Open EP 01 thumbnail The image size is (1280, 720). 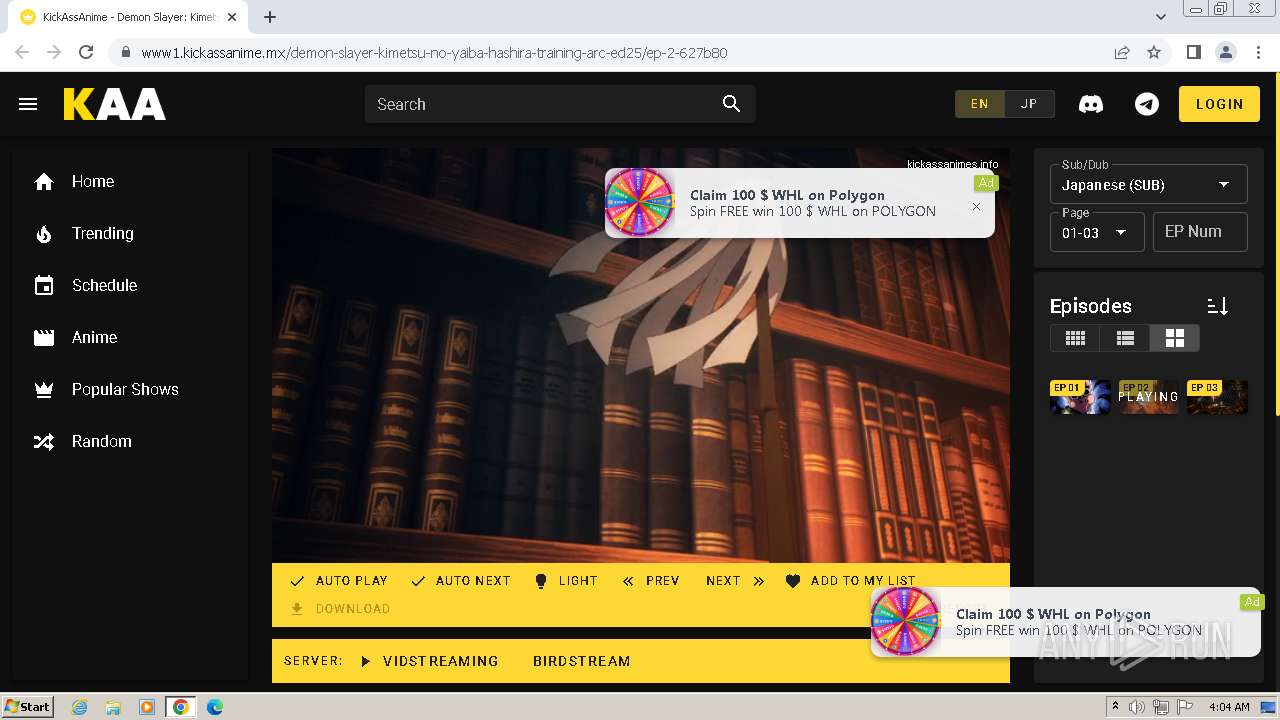pyautogui.click(x=1080, y=396)
